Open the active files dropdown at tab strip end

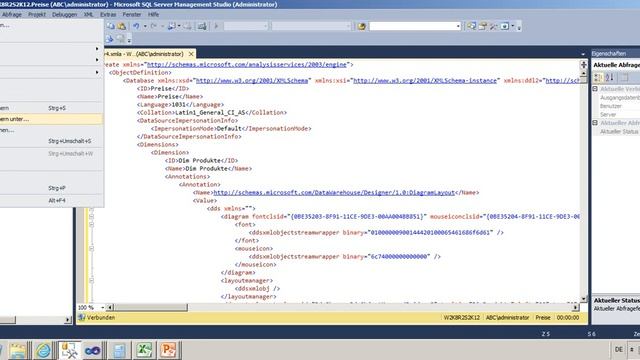tap(582, 54)
